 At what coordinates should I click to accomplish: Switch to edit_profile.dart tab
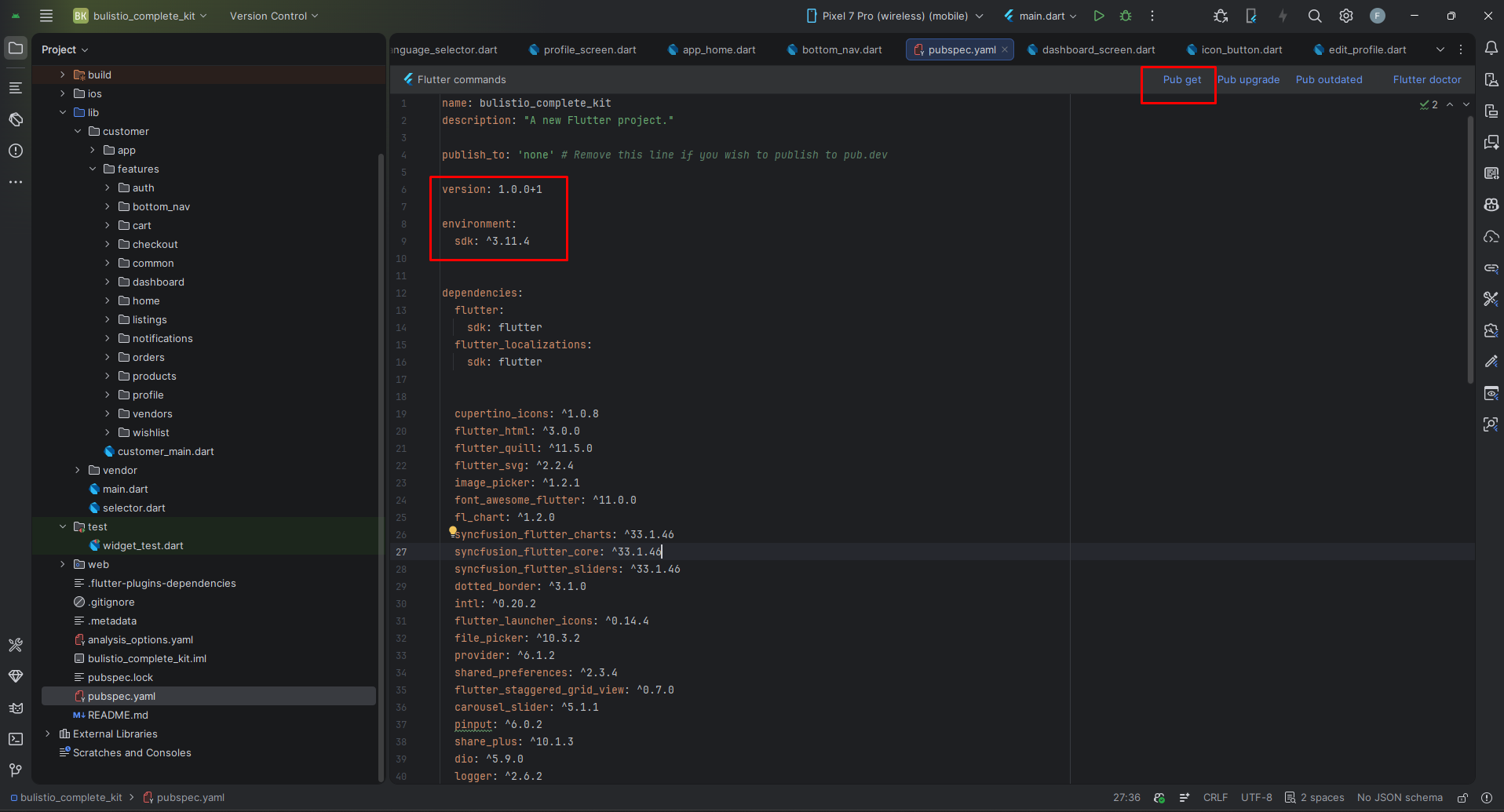point(1360,49)
